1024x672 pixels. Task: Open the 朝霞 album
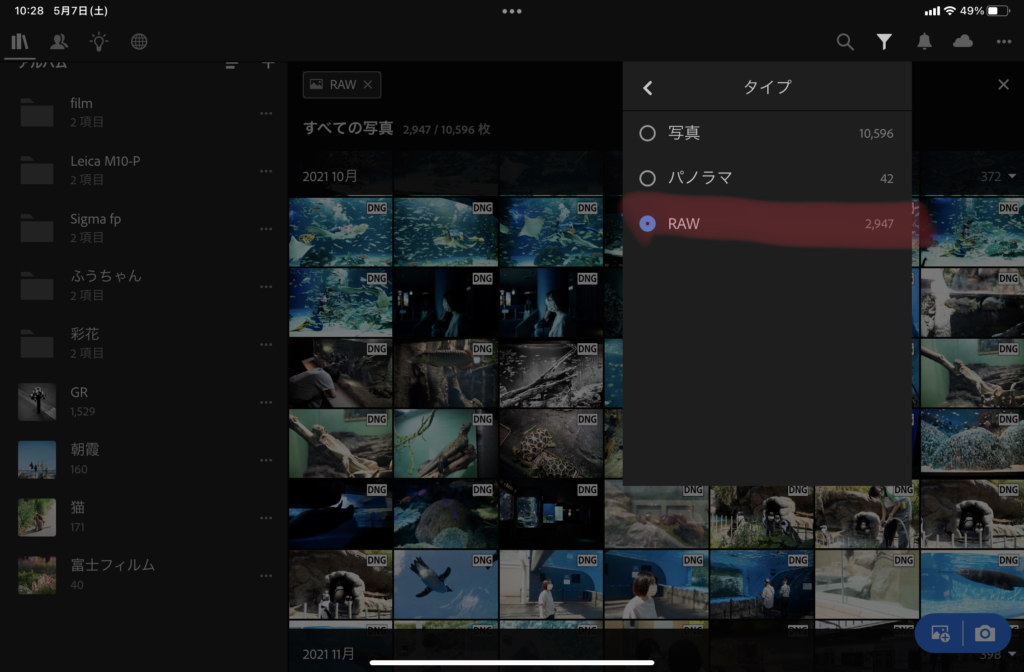pos(144,459)
